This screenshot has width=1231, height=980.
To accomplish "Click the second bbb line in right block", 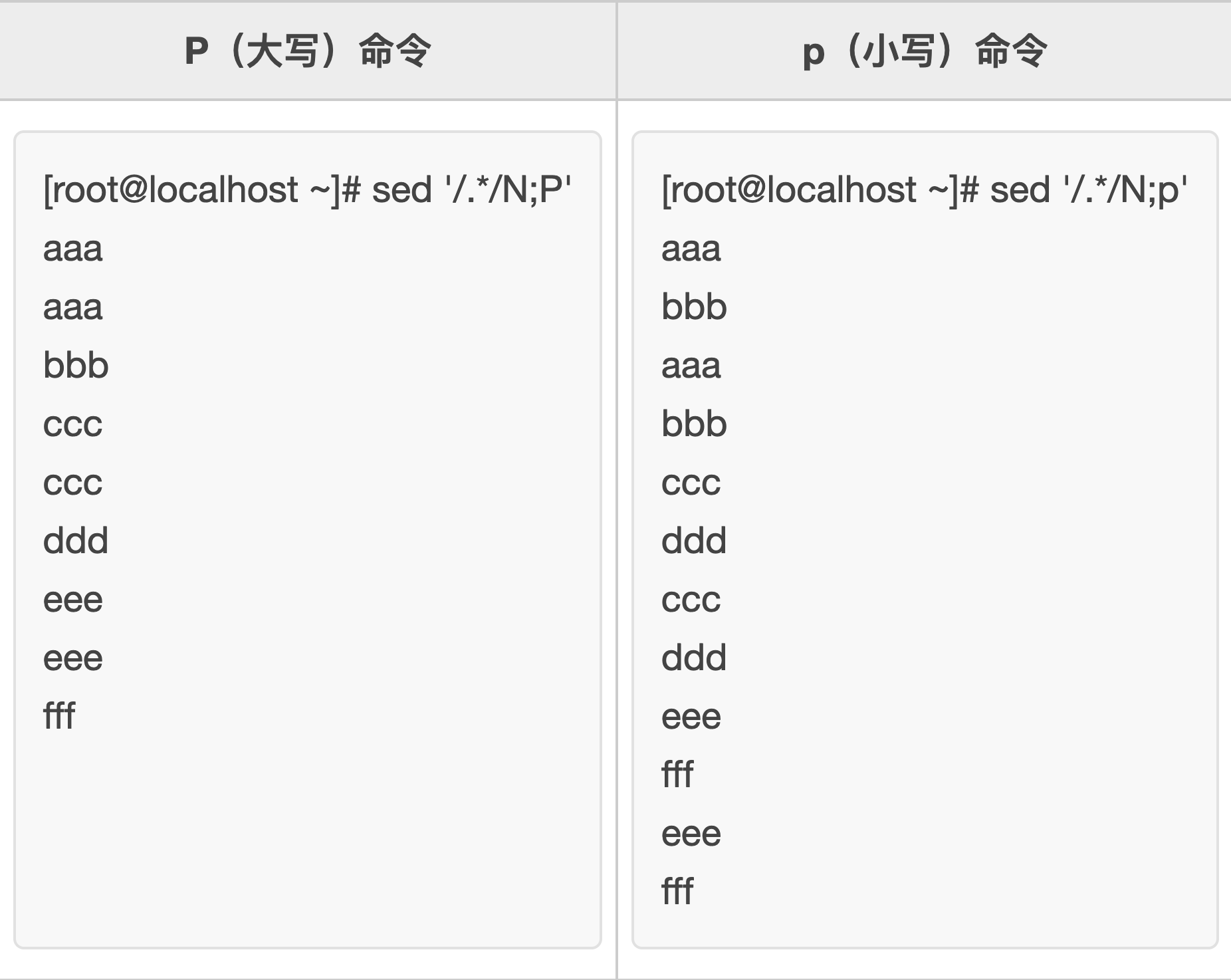I will 694,424.
